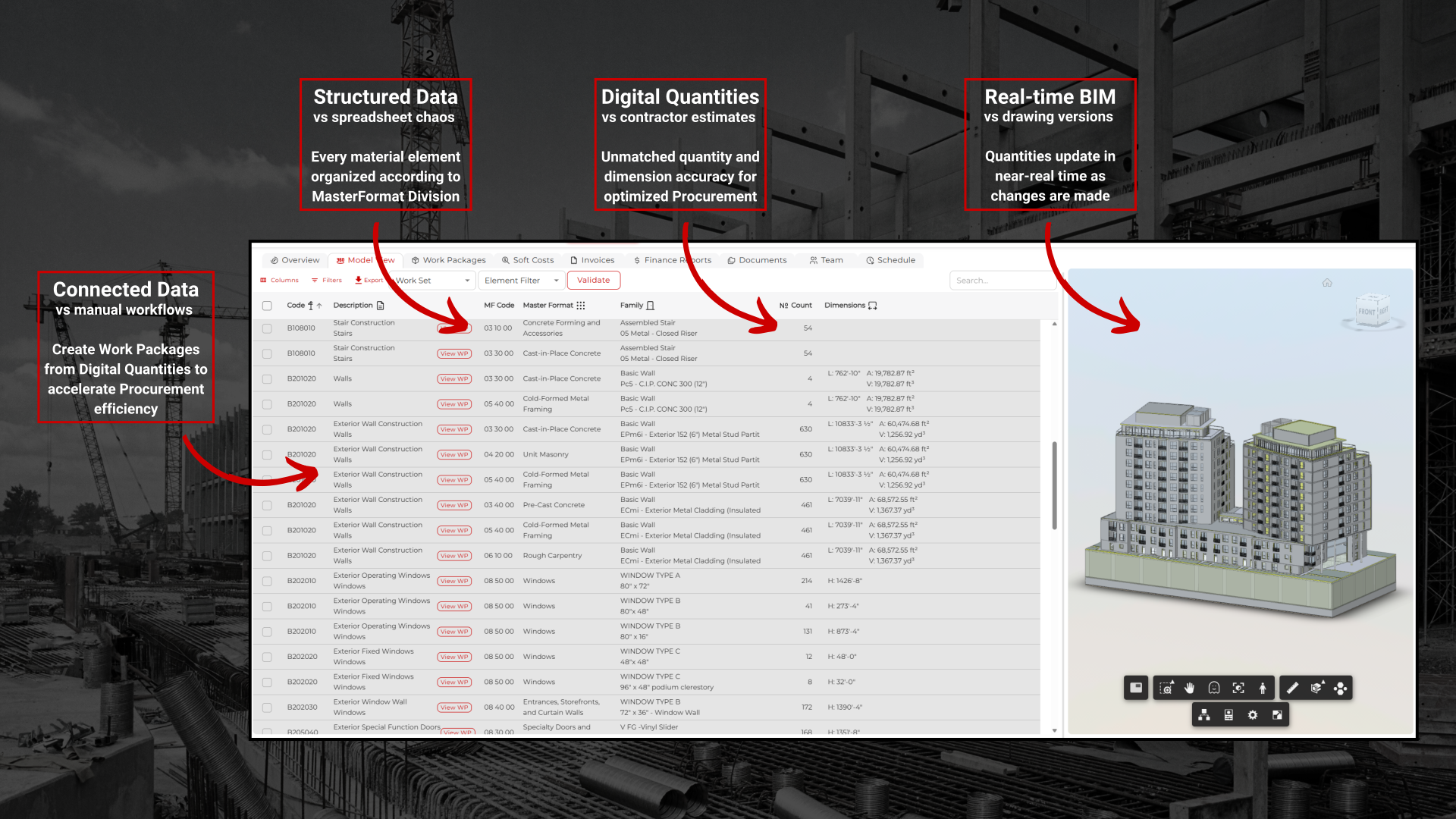The image size is (1456, 819).
Task: Check the B202030 Exterior Window Wall checkbox
Action: [x=267, y=708]
